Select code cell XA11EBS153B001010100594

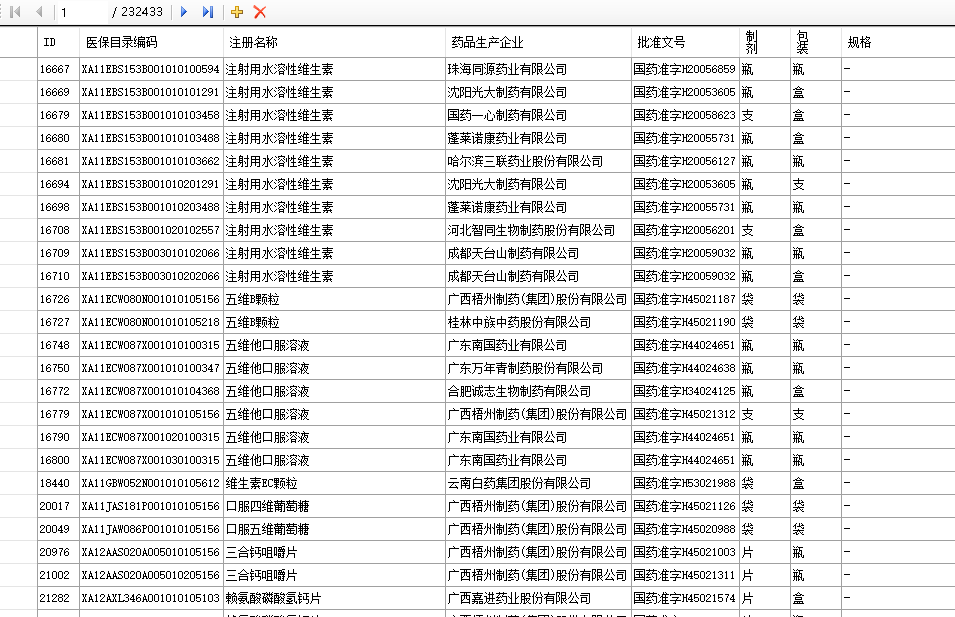tap(151, 69)
